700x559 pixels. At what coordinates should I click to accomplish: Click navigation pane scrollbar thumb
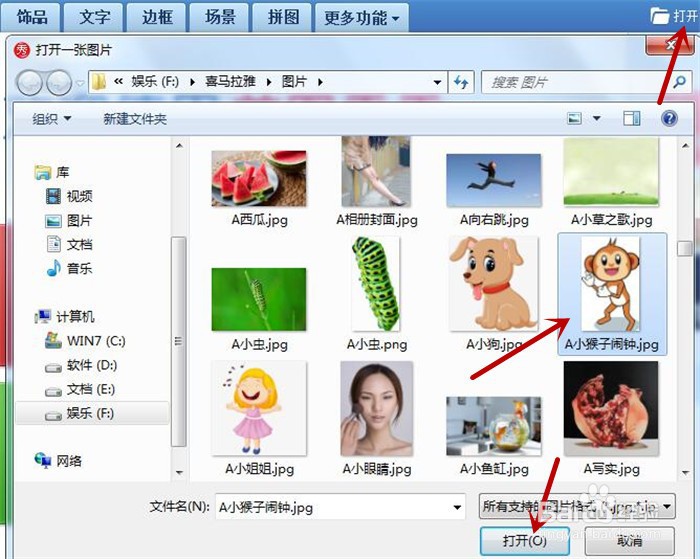(x=179, y=342)
